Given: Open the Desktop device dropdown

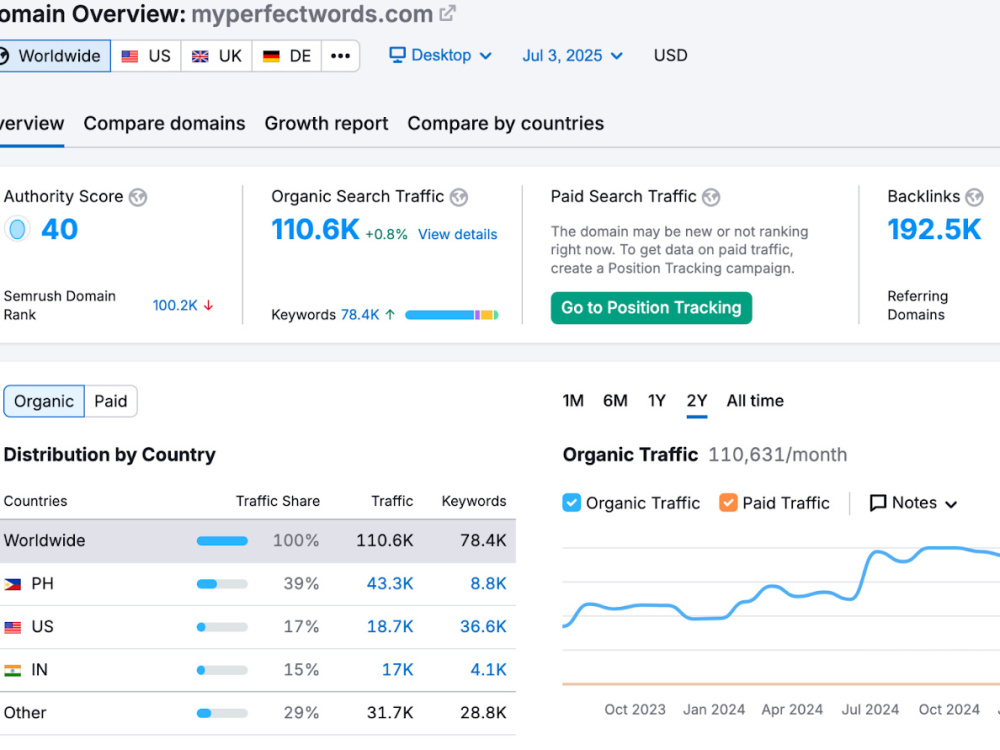Looking at the screenshot, I should (x=441, y=55).
